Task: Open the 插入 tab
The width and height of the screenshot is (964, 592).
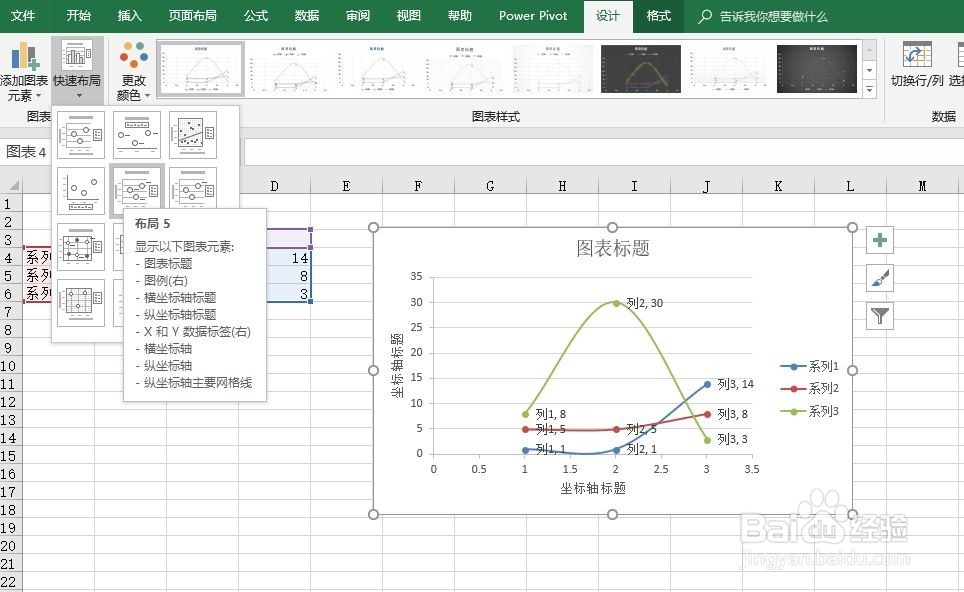Action: pos(129,16)
